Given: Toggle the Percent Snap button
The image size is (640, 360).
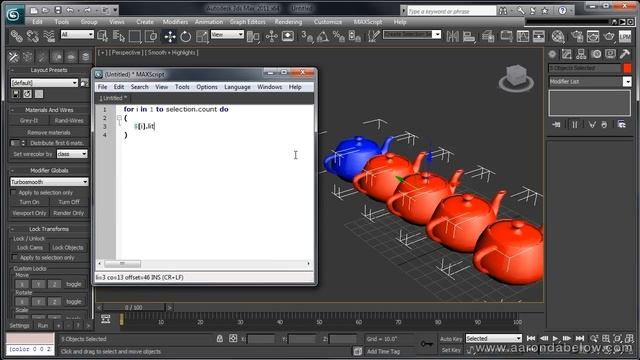Looking at the screenshot, I should [x=338, y=36].
